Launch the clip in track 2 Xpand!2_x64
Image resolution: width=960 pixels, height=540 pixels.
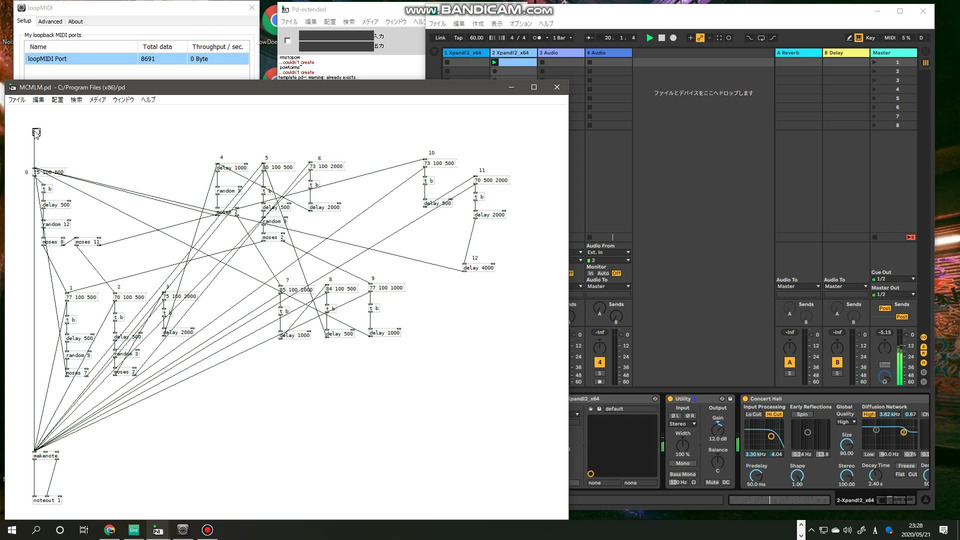(x=494, y=62)
